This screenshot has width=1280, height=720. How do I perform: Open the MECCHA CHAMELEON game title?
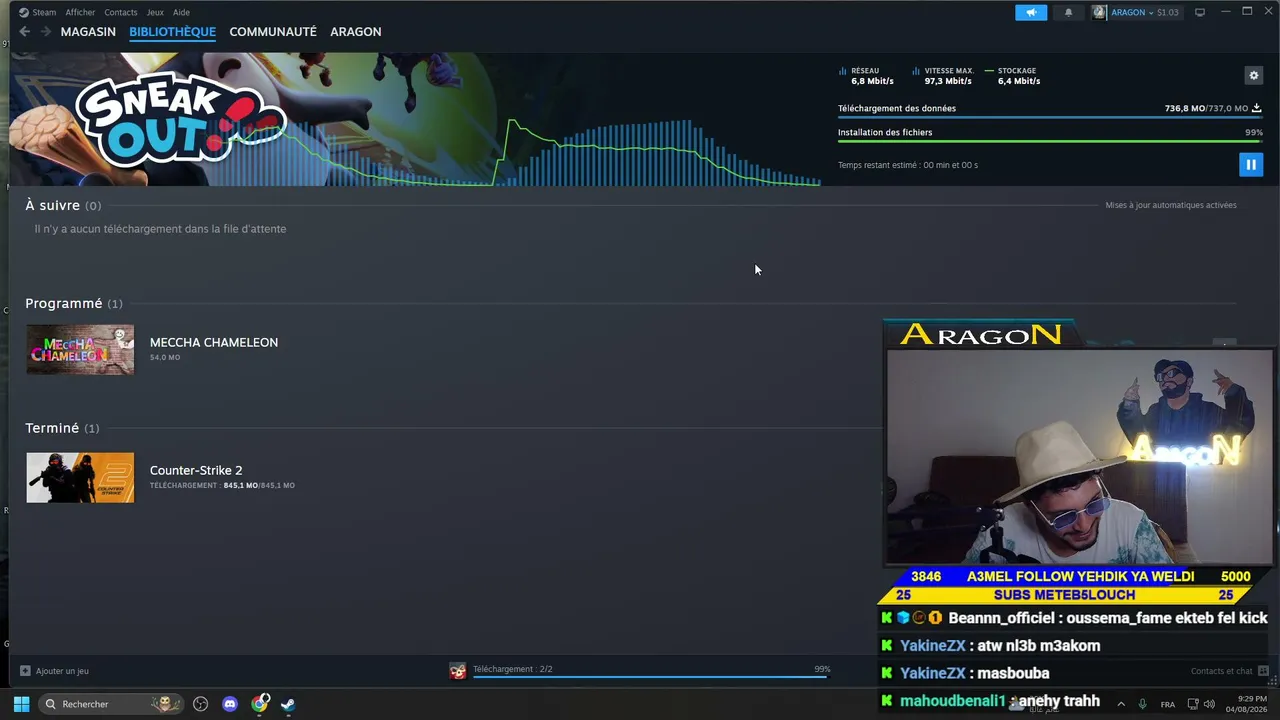[214, 342]
